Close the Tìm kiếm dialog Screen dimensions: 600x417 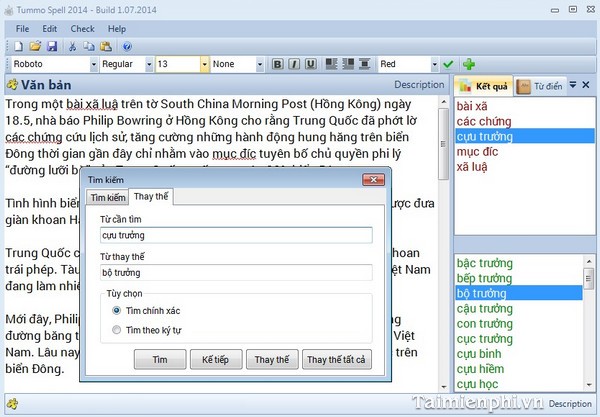coord(373,180)
